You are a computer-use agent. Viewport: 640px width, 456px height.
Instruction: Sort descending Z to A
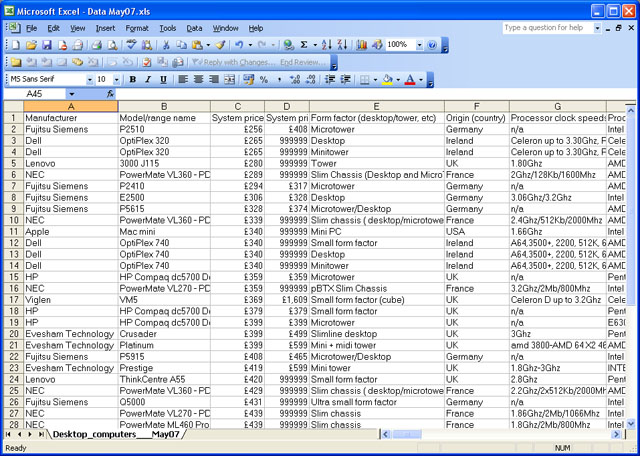pyautogui.click(x=342, y=45)
